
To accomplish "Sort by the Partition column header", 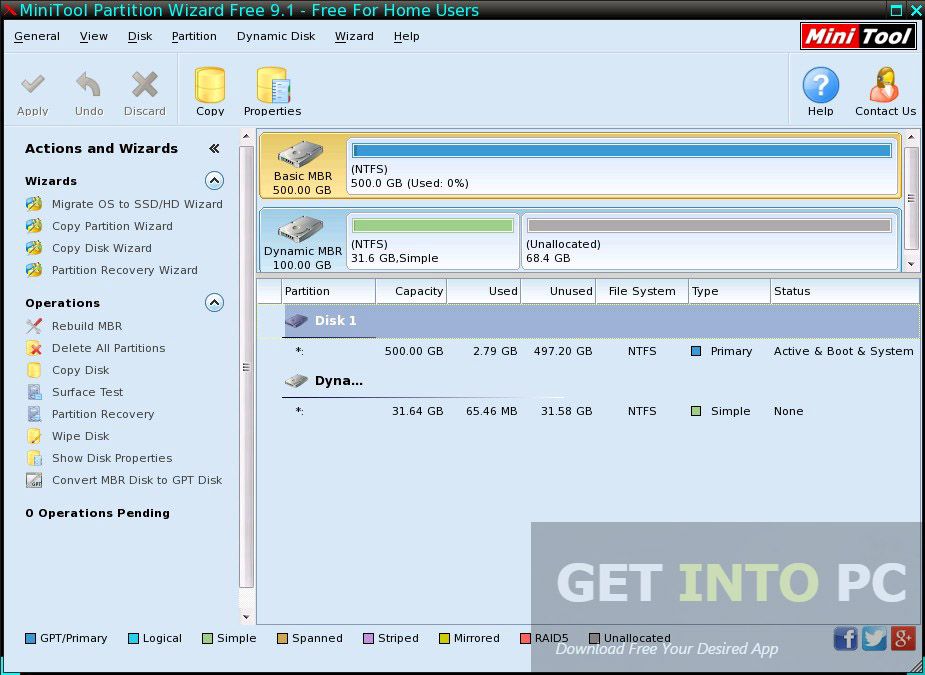I will 328,291.
